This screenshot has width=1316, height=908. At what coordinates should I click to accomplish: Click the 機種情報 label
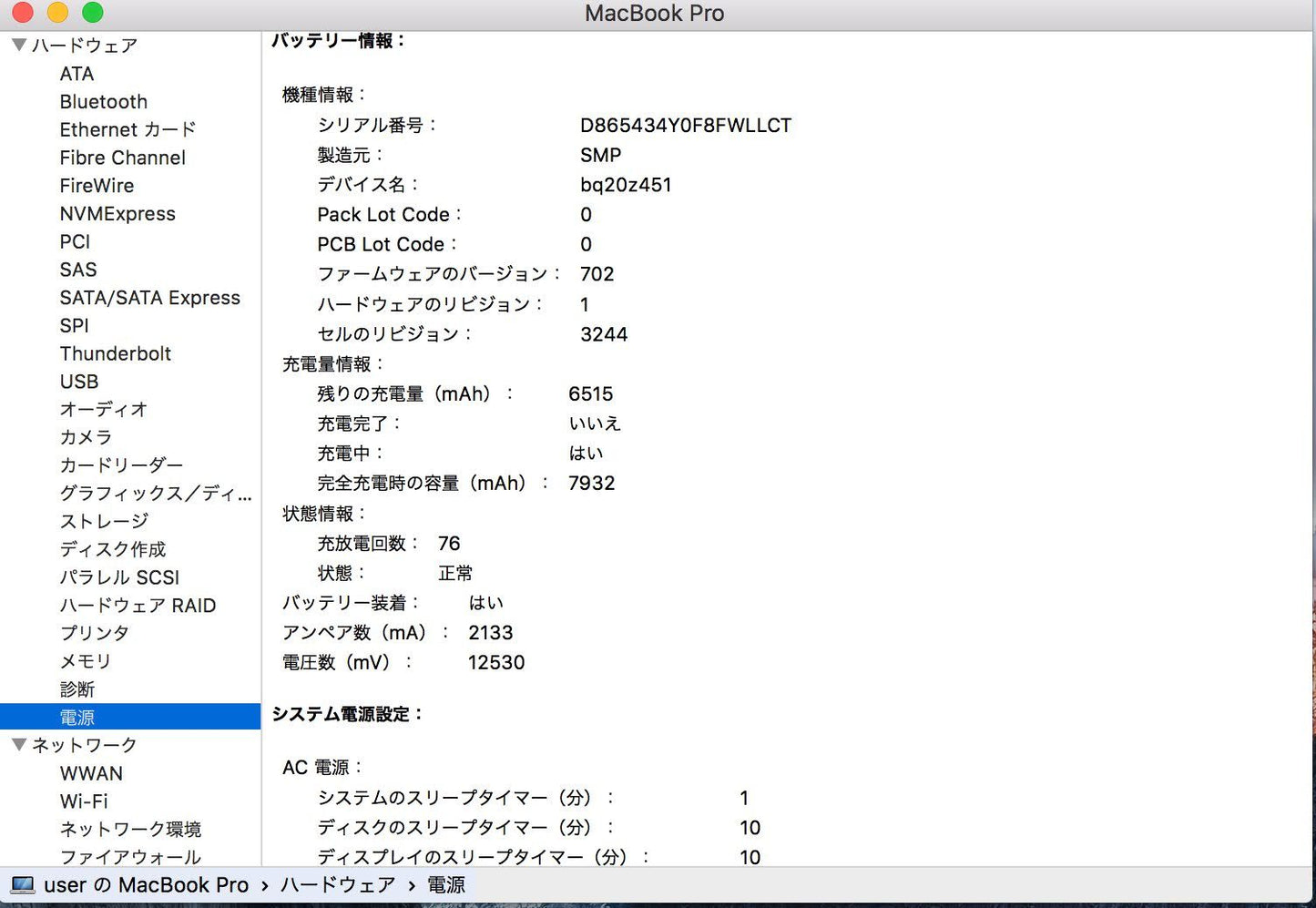click(324, 95)
